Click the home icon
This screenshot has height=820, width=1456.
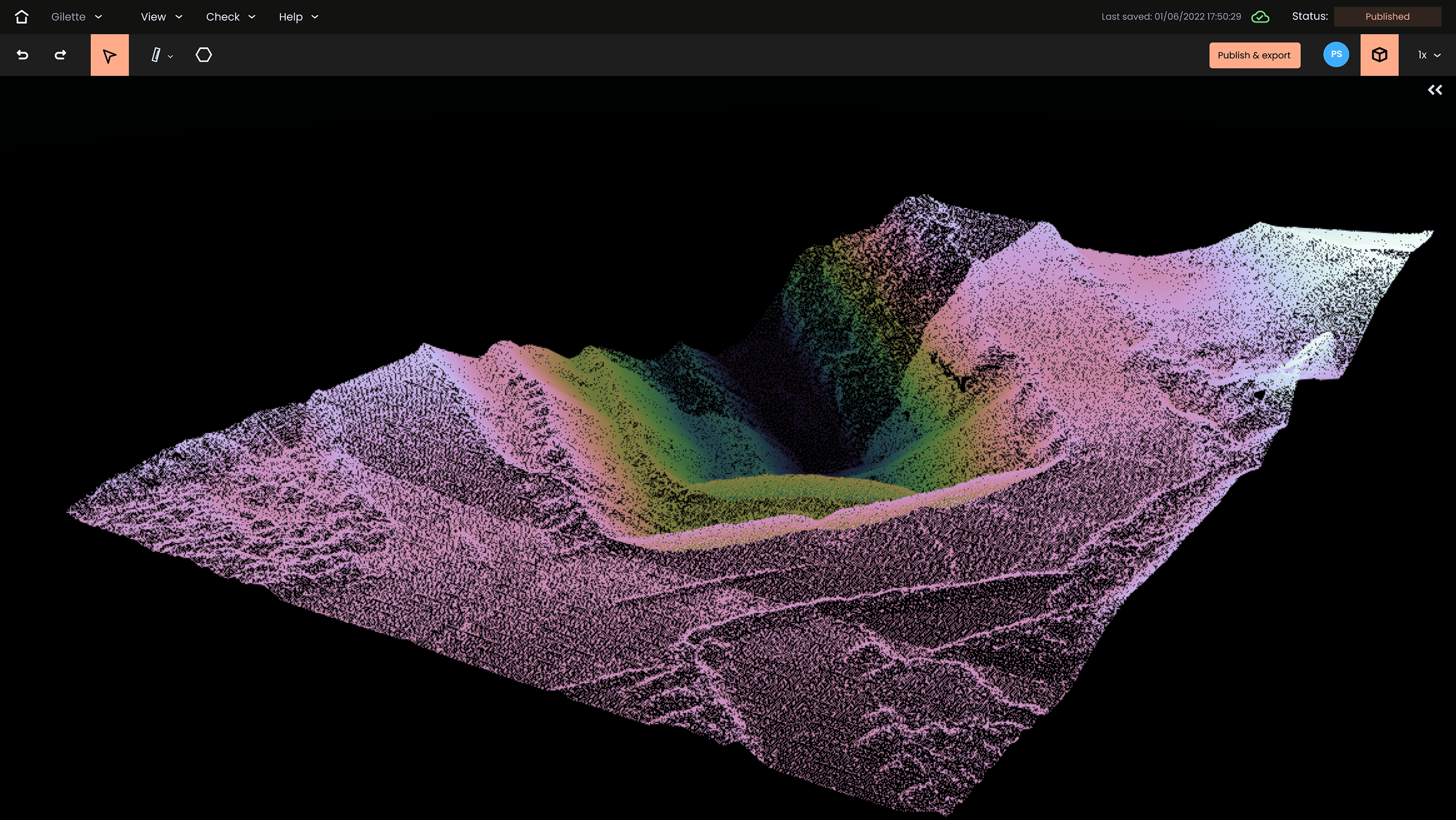pos(22,16)
